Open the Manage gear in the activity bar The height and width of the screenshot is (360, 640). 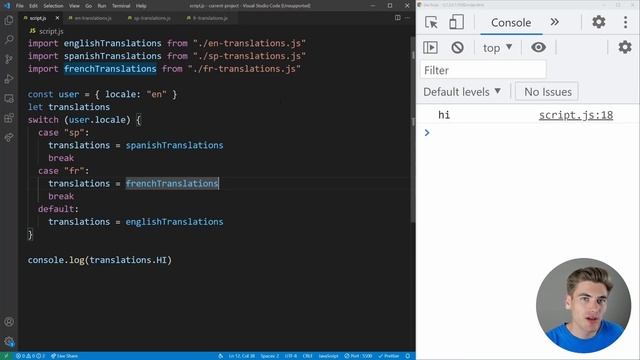[x=9, y=341]
